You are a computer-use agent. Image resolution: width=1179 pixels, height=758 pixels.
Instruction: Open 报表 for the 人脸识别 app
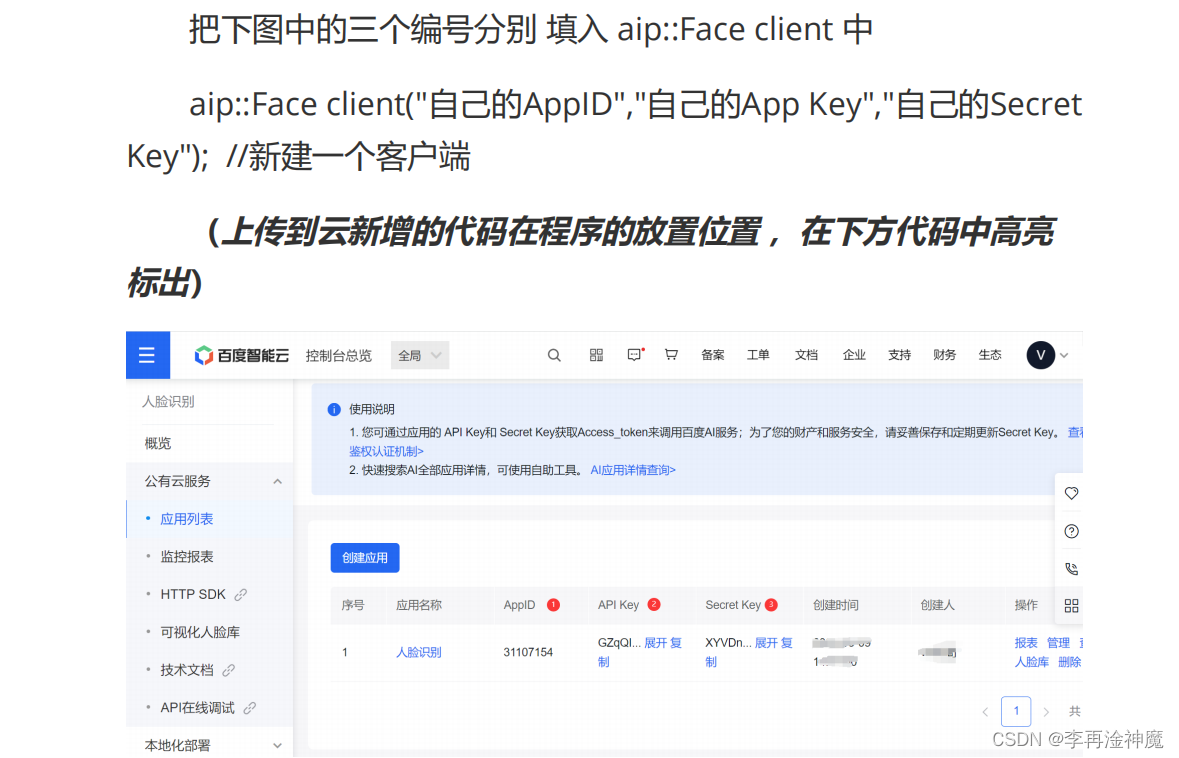pos(1026,643)
